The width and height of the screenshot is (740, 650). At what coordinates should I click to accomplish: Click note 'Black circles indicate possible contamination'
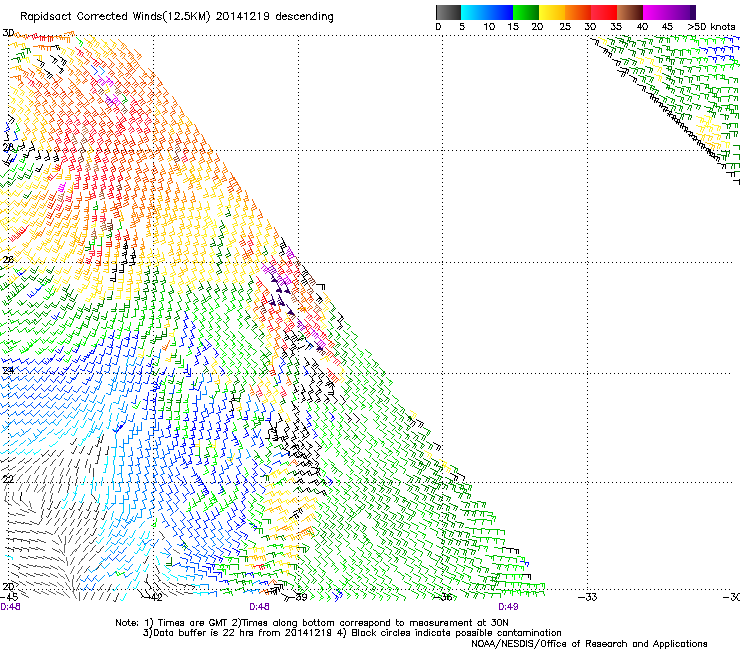[x=456, y=633]
